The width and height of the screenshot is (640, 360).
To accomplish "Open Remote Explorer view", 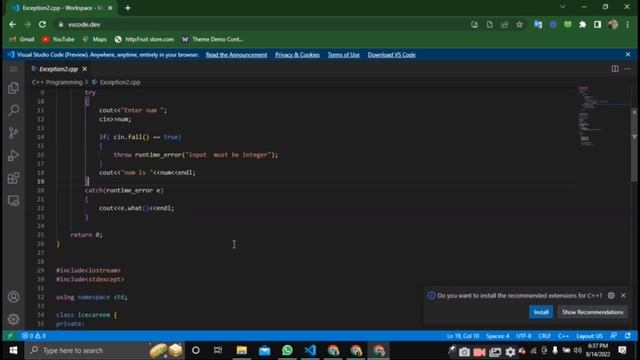I will coord(13,201).
